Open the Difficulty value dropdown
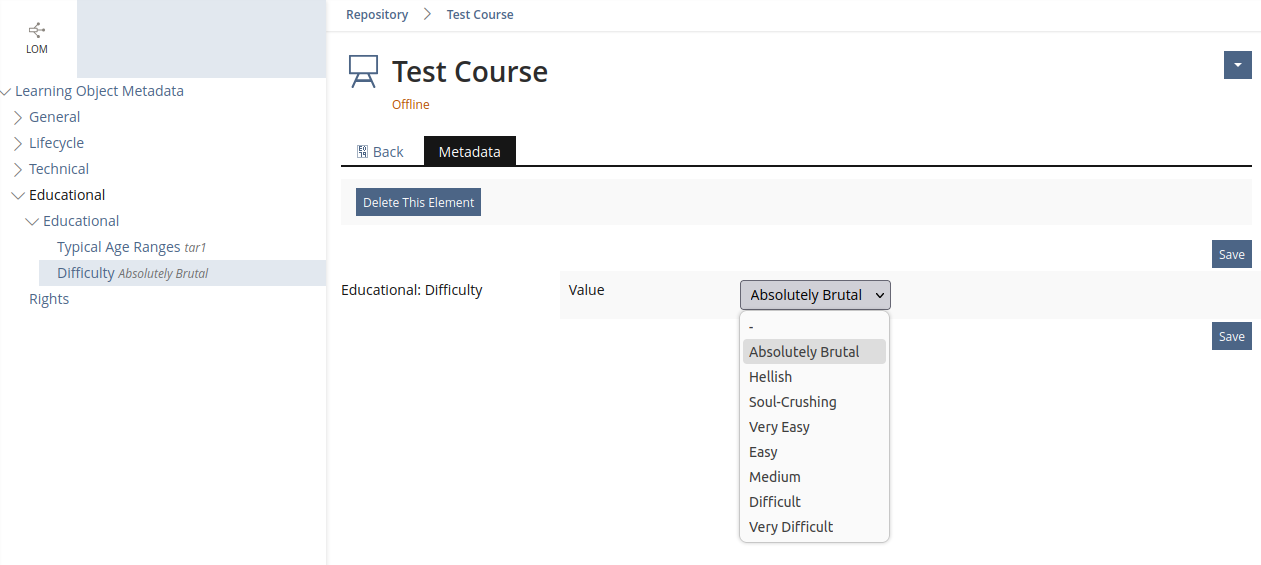1261x565 pixels. click(x=814, y=295)
